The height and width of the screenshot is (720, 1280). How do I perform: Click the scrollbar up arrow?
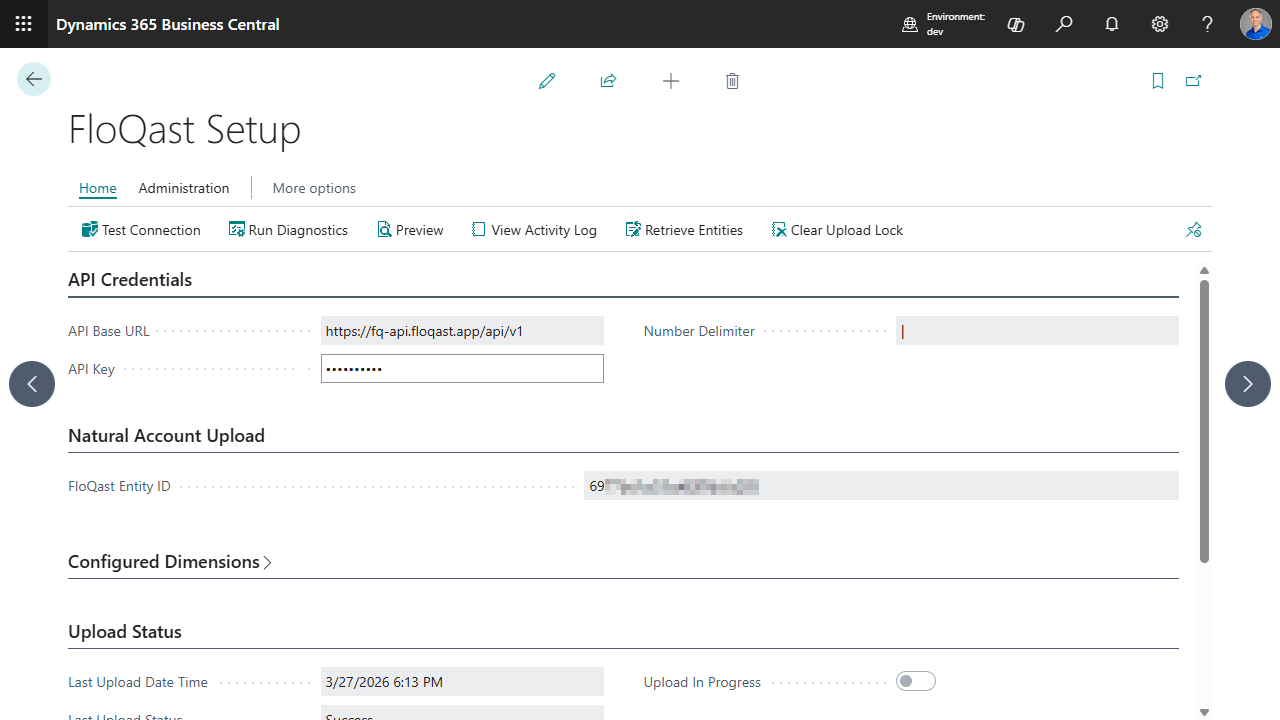(x=1204, y=271)
